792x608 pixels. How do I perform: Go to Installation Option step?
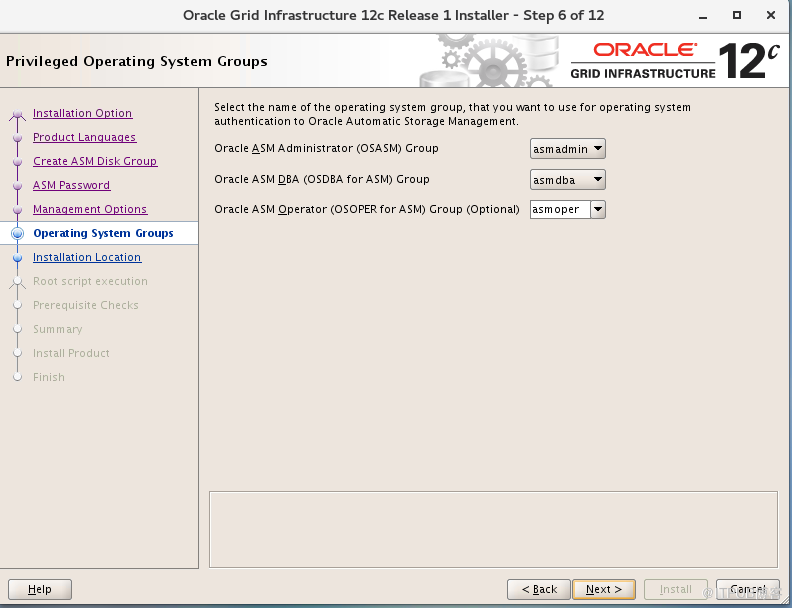click(x=82, y=113)
